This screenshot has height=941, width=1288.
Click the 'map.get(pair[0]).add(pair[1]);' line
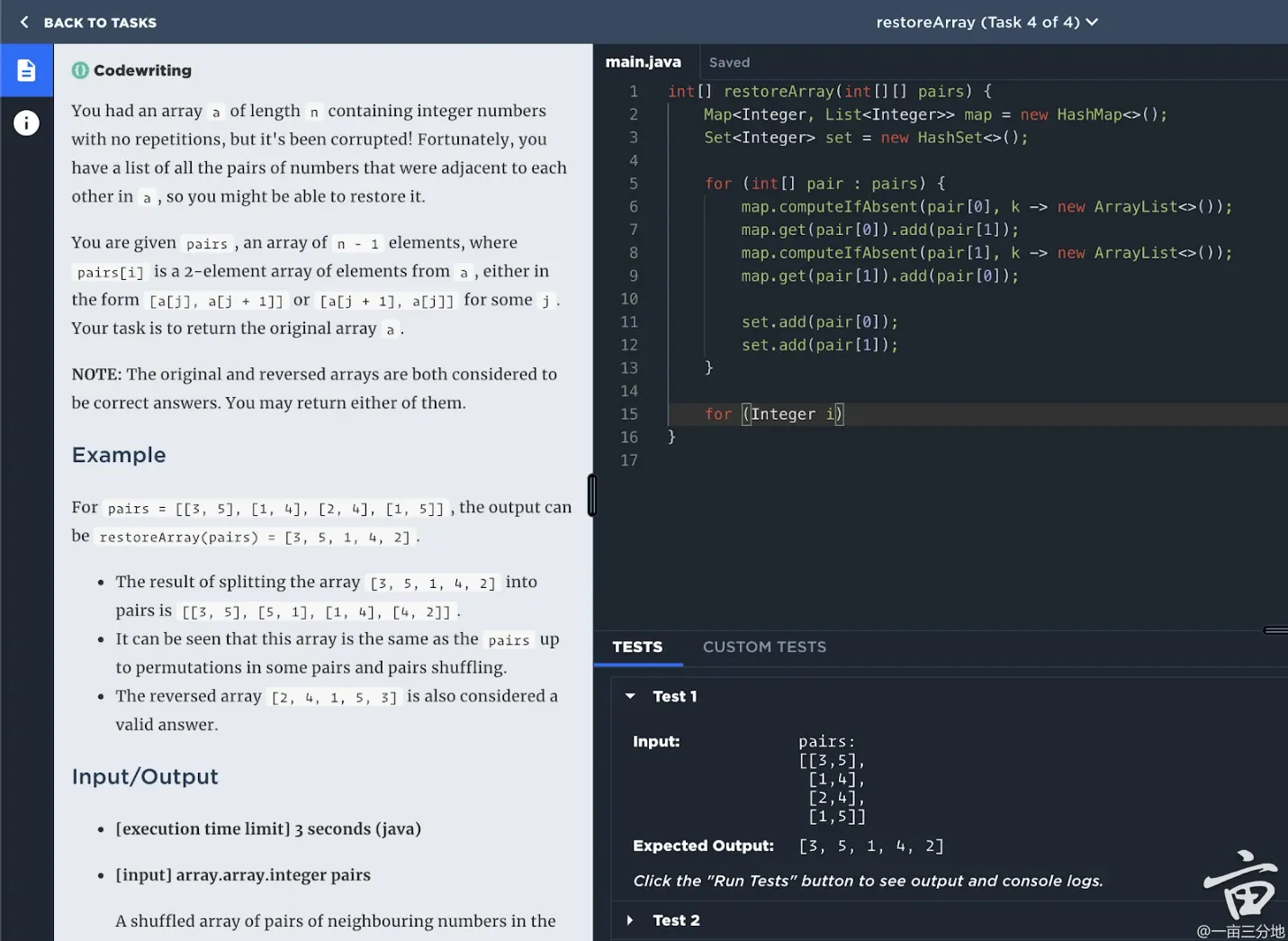click(879, 230)
